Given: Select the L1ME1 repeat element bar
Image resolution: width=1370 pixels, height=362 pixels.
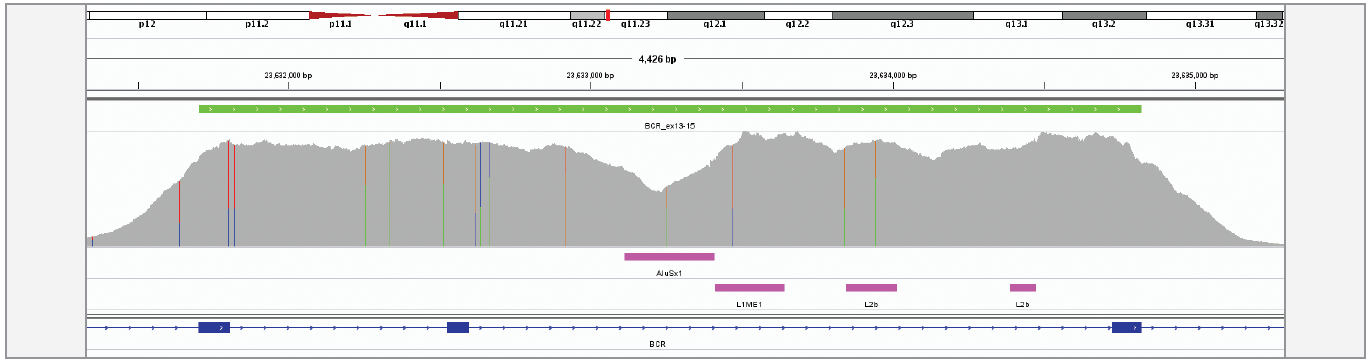Looking at the screenshot, I should click(749, 288).
